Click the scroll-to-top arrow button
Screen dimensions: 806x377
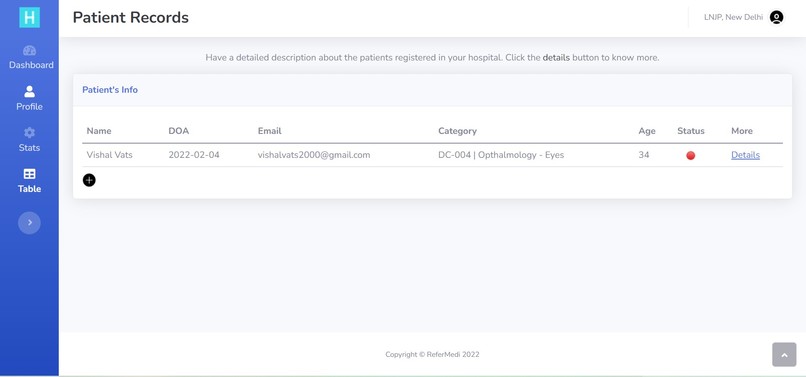pyautogui.click(x=784, y=355)
